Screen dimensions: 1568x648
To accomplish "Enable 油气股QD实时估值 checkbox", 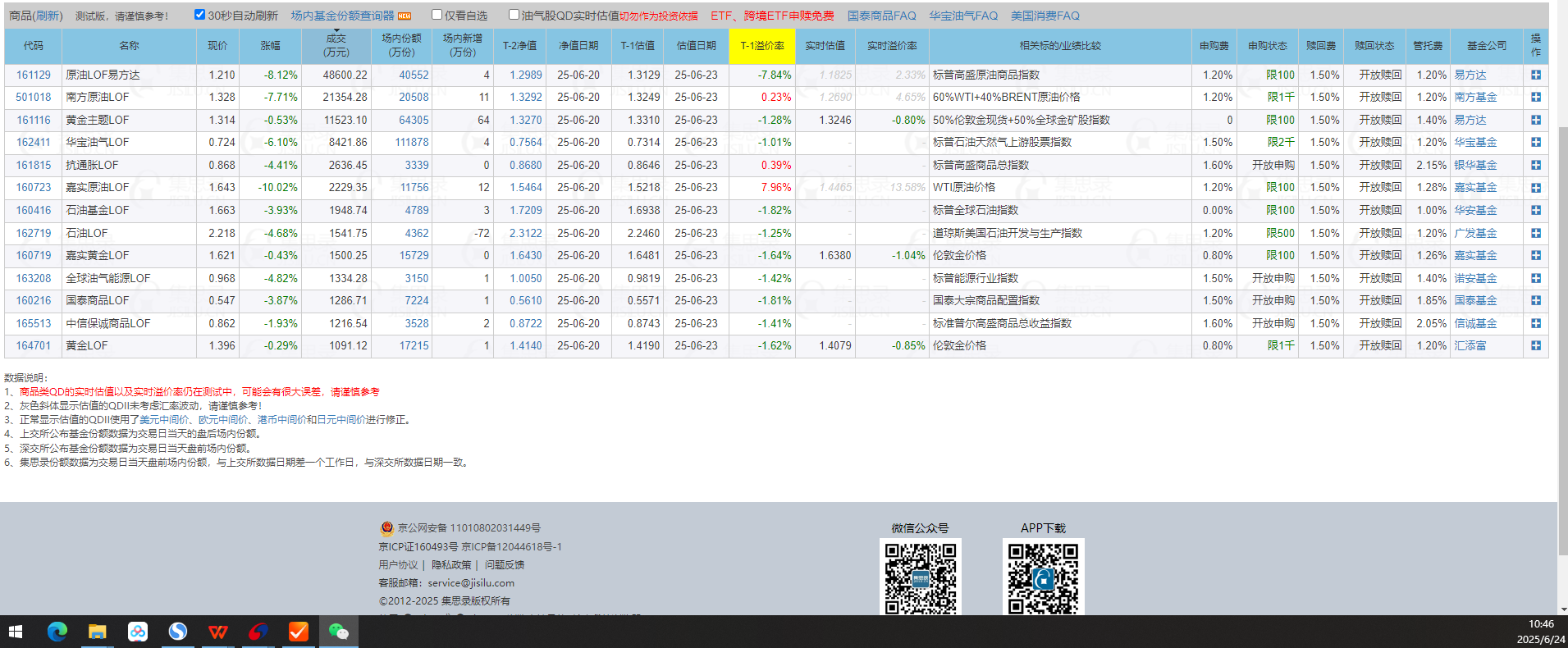I will tap(514, 15).
